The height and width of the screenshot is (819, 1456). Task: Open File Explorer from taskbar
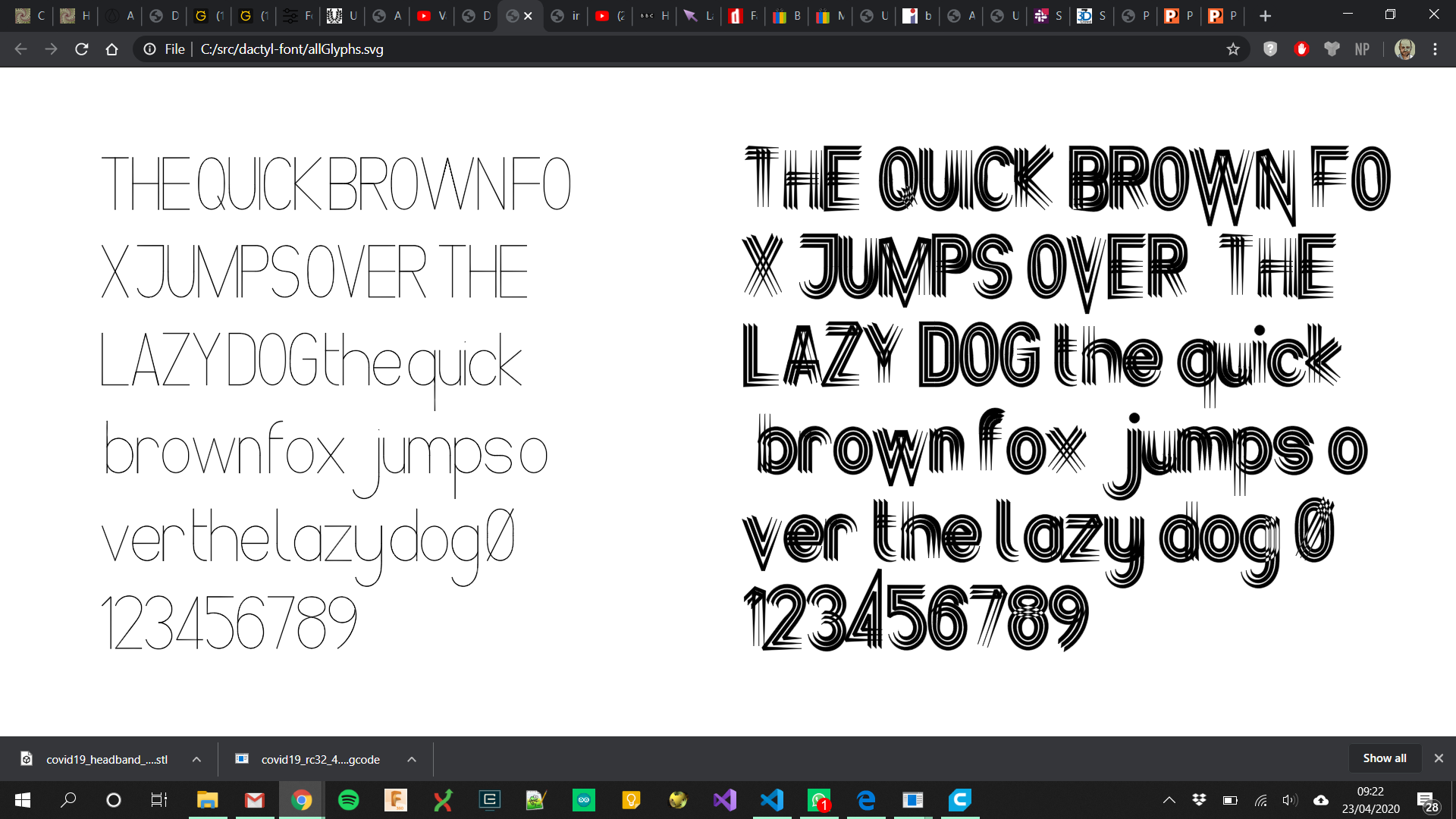click(207, 800)
